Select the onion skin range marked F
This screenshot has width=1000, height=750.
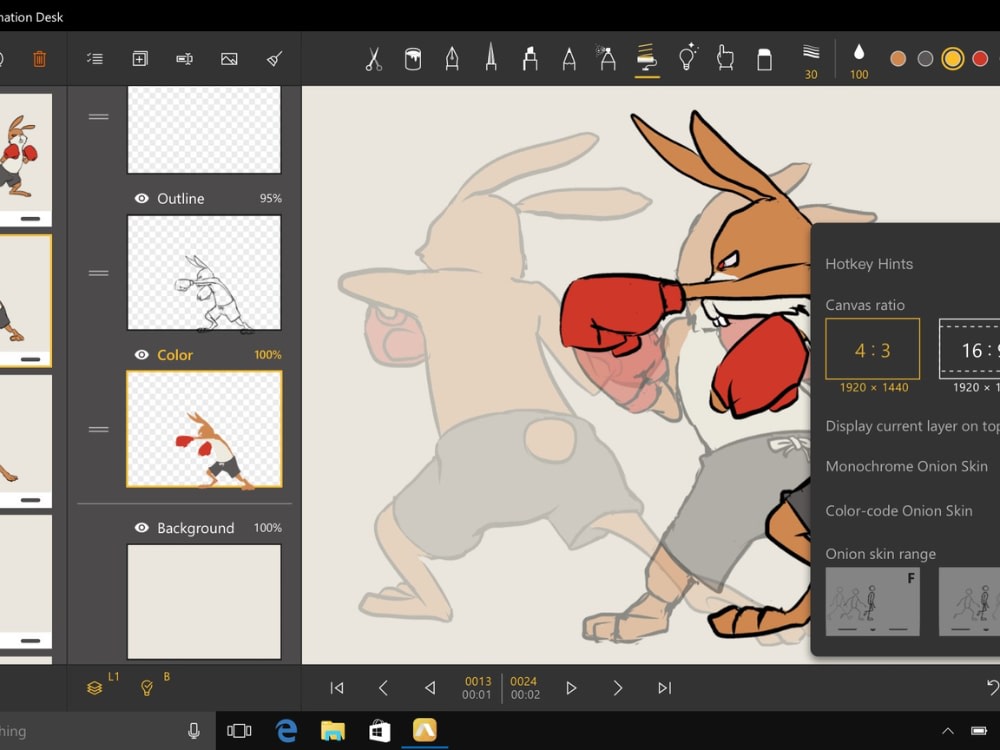(x=872, y=601)
